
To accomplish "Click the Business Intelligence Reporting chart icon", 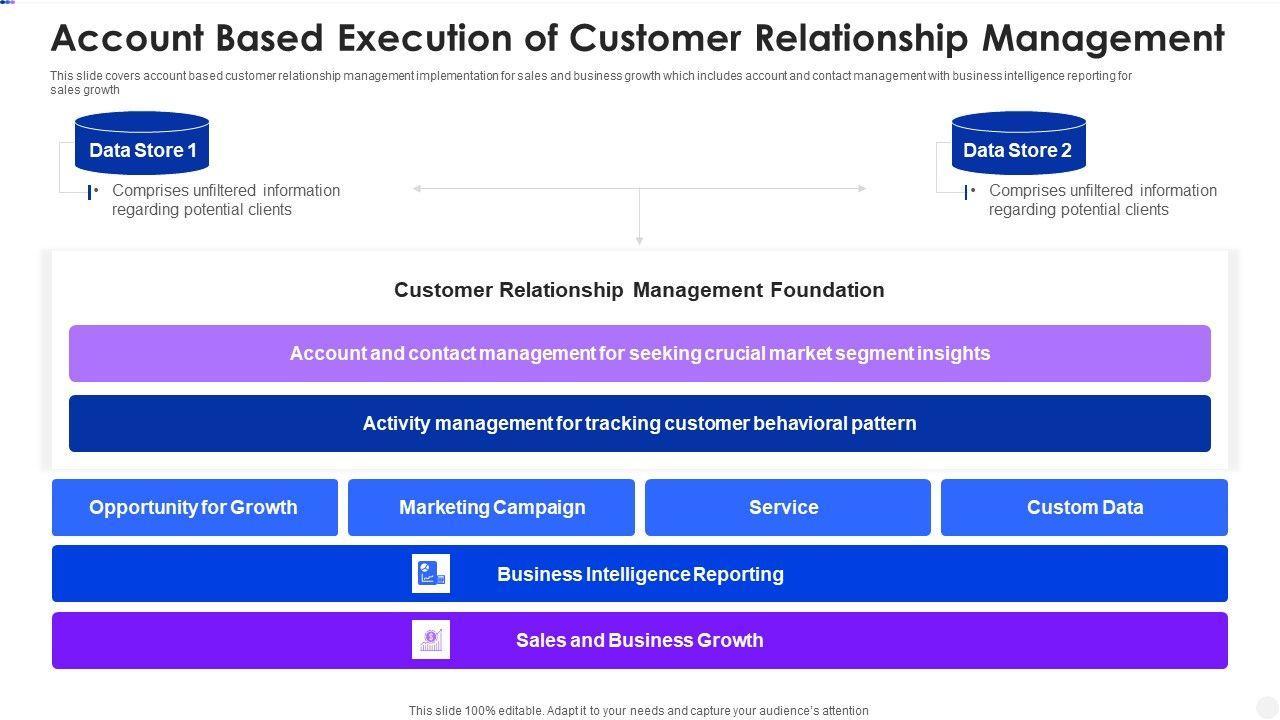I will click(x=431, y=574).
